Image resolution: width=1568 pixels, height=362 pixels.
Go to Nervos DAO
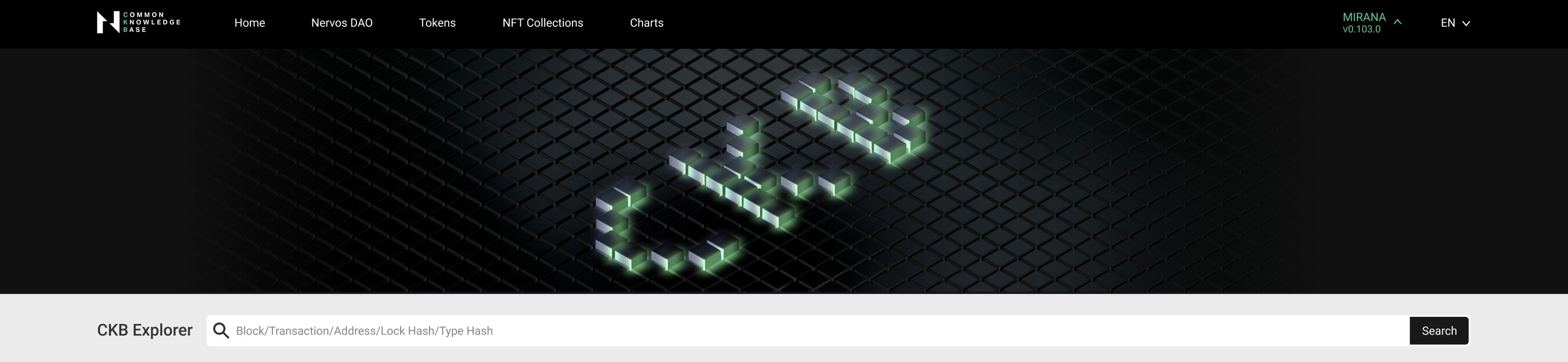coord(341,22)
